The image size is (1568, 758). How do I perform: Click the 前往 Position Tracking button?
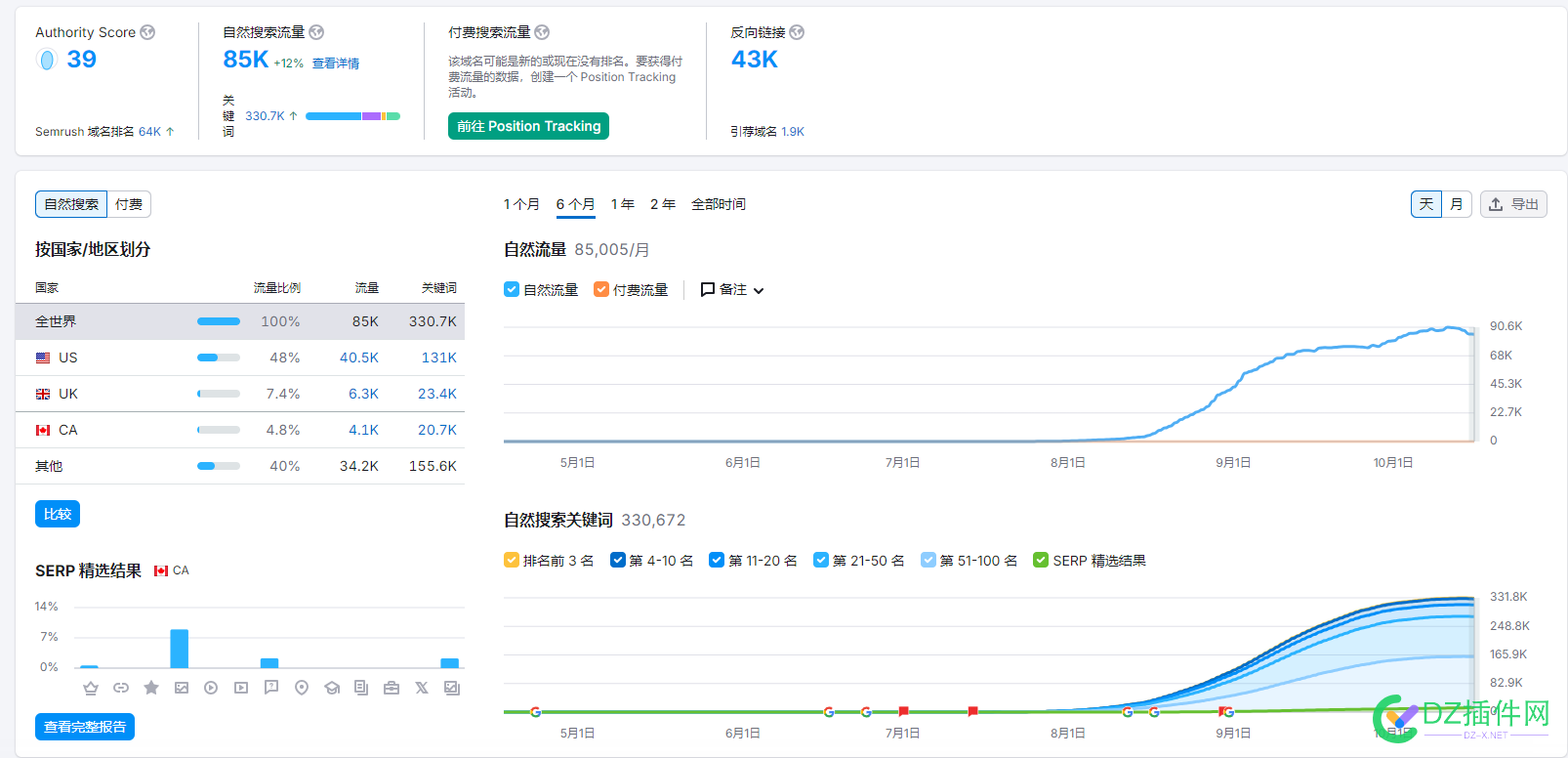click(x=528, y=126)
